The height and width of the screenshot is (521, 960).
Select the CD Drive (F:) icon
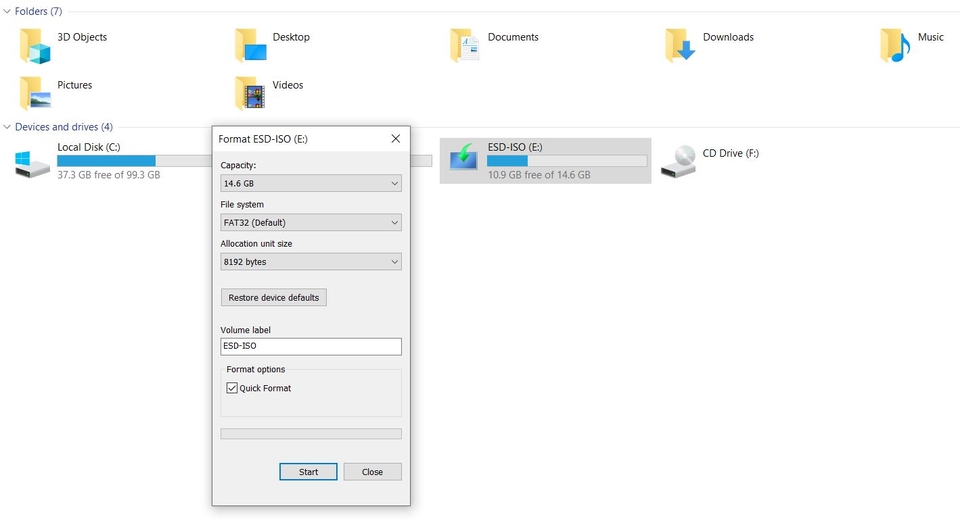pyautogui.click(x=683, y=161)
